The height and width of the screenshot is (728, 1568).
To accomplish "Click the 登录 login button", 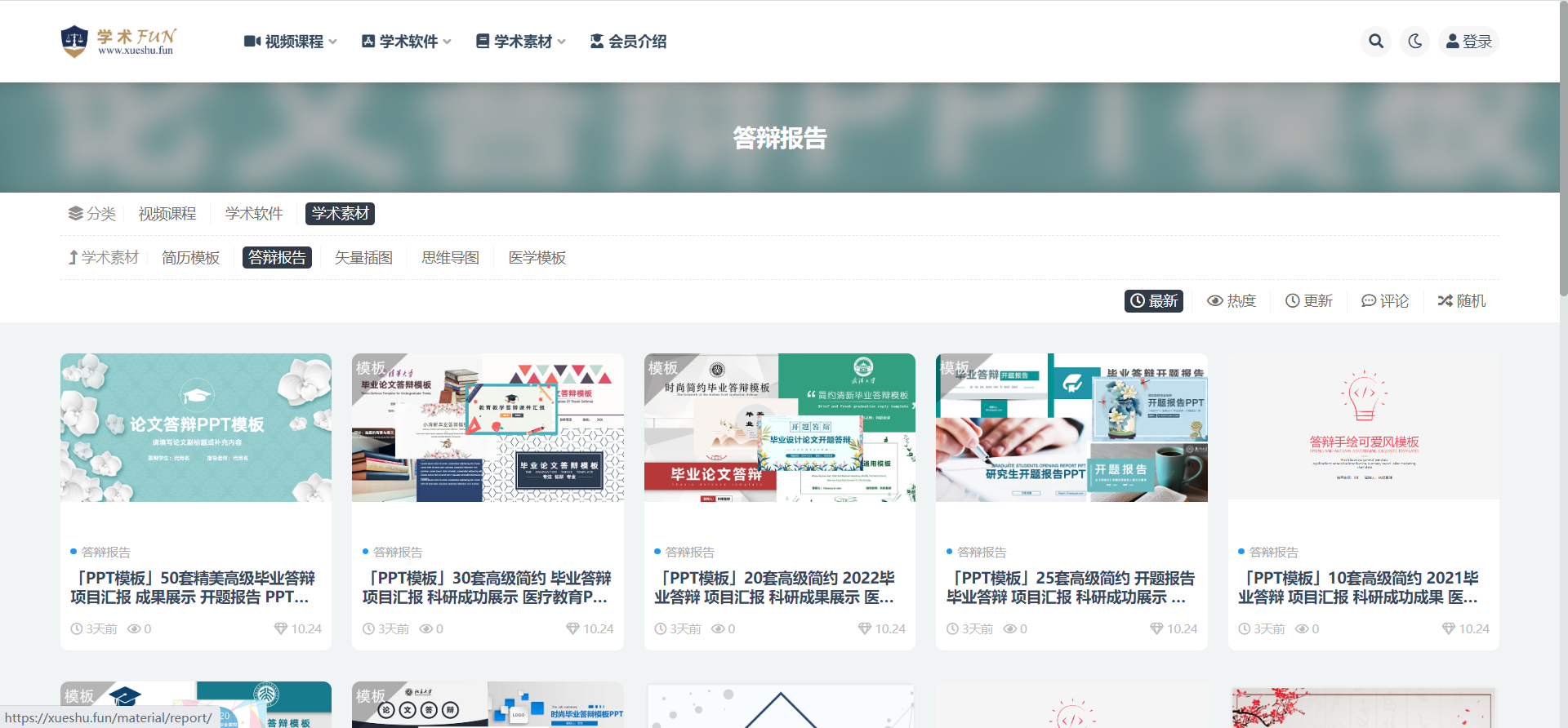I will pos(1468,42).
